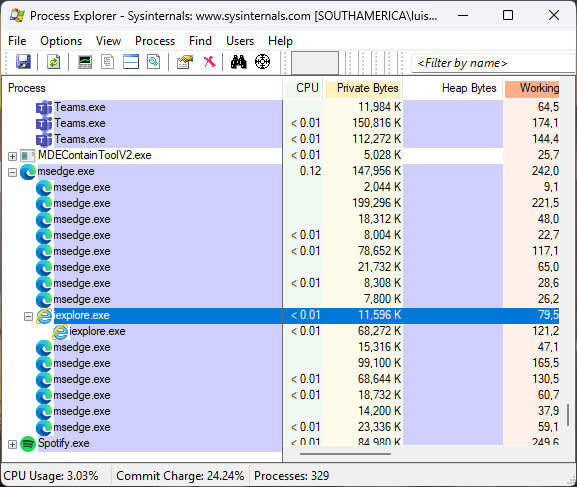Click the vertical scrollbar thumb at right edge
This screenshot has height=487, width=577.
(x=568, y=414)
